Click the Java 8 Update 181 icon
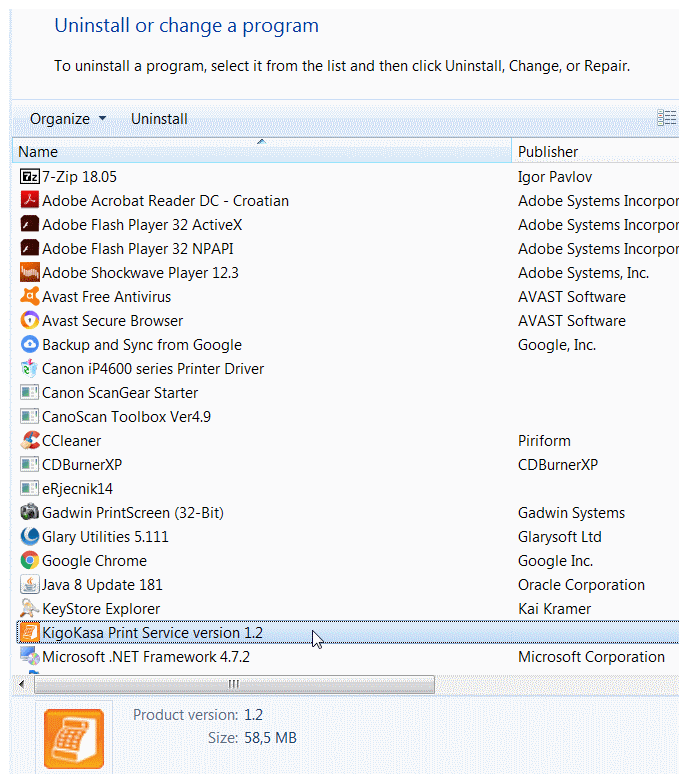Image resolution: width=687 pixels, height=782 pixels. [x=29, y=585]
